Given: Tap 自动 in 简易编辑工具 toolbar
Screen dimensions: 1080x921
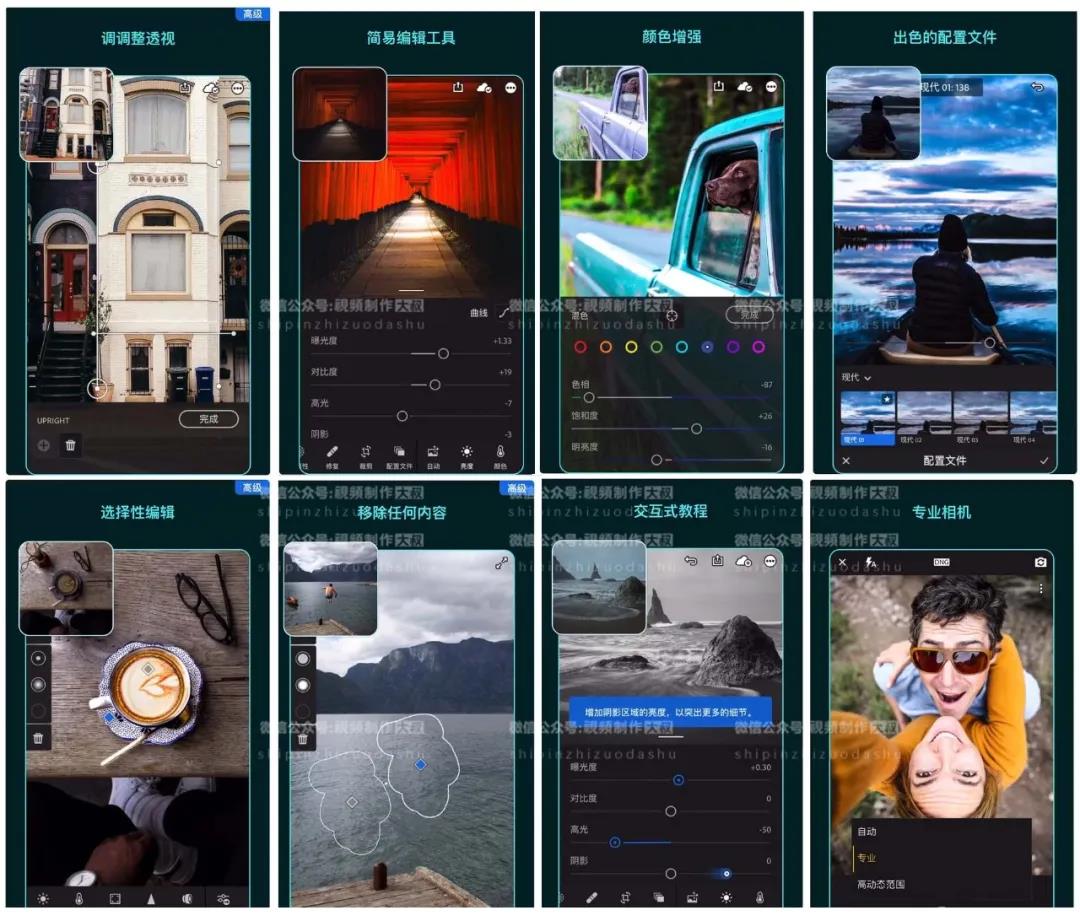Looking at the screenshot, I should (433, 457).
